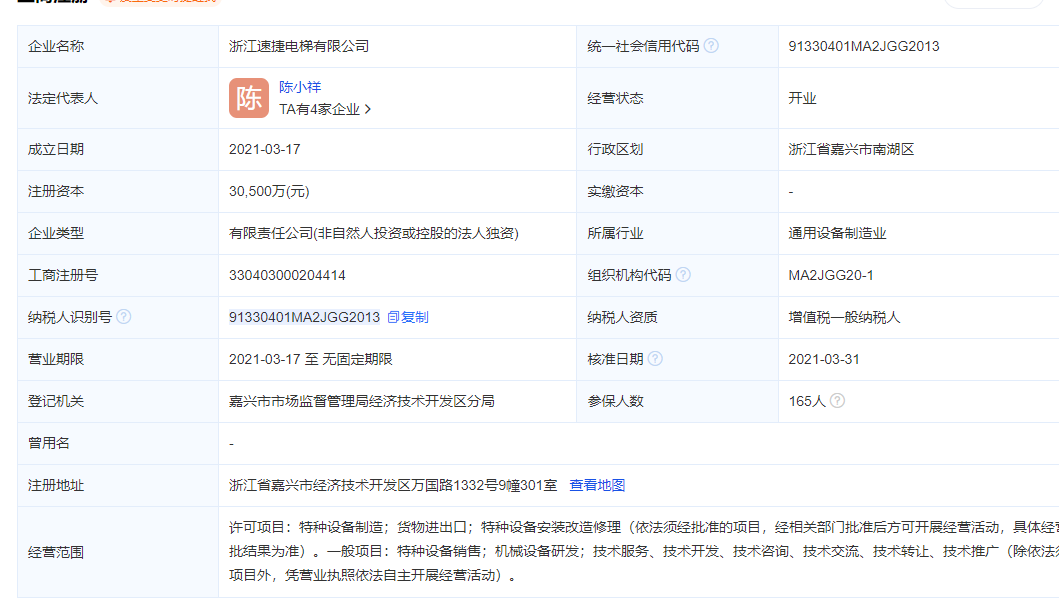Click the help icon next to 统一社会信用代码
Screen dimensions: 1059x600
click(711, 45)
